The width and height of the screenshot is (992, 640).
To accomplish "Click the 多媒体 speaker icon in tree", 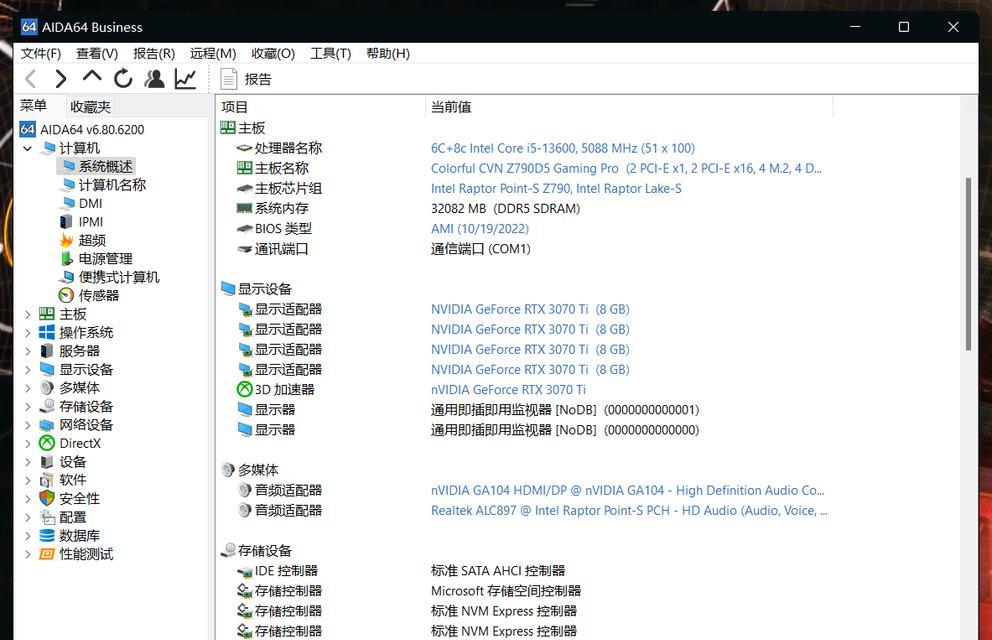I will 47,388.
